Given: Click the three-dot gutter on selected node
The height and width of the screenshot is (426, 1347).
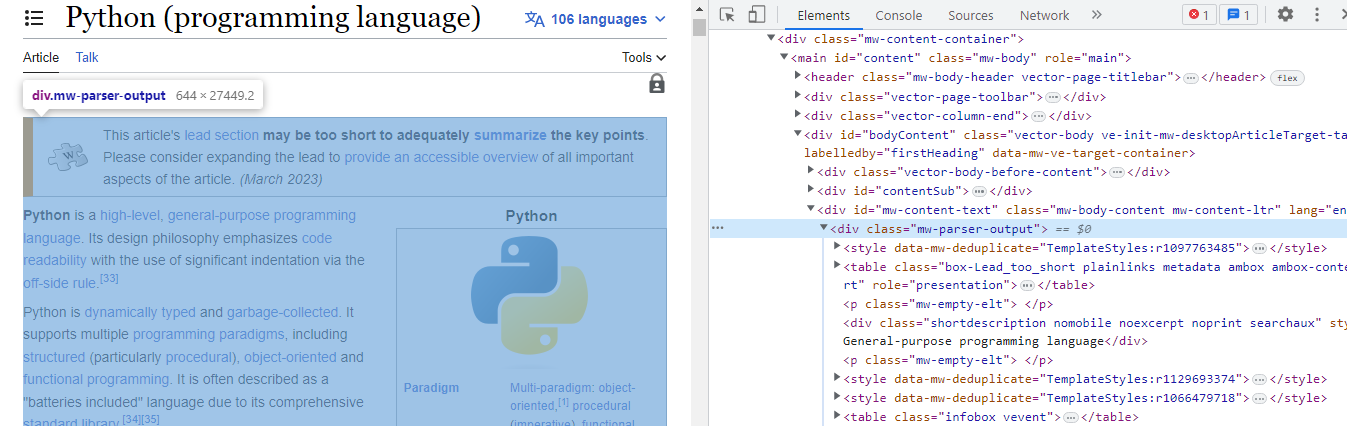Looking at the screenshot, I should tap(717, 229).
